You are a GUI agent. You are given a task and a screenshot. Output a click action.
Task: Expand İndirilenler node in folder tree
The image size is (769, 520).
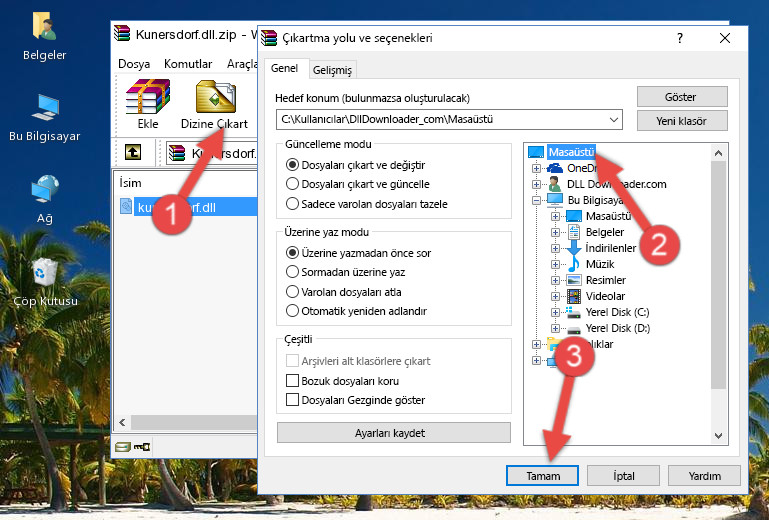[x=555, y=248]
